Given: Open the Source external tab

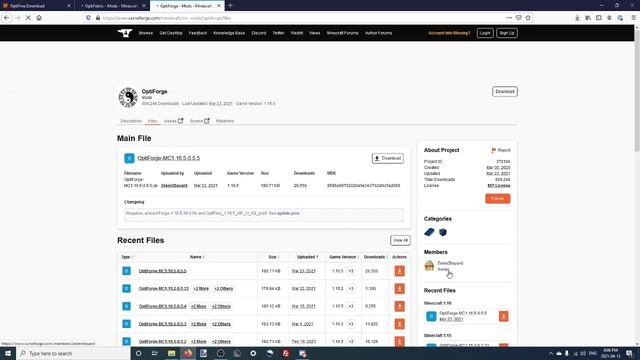Looking at the screenshot, I should (x=200, y=121).
